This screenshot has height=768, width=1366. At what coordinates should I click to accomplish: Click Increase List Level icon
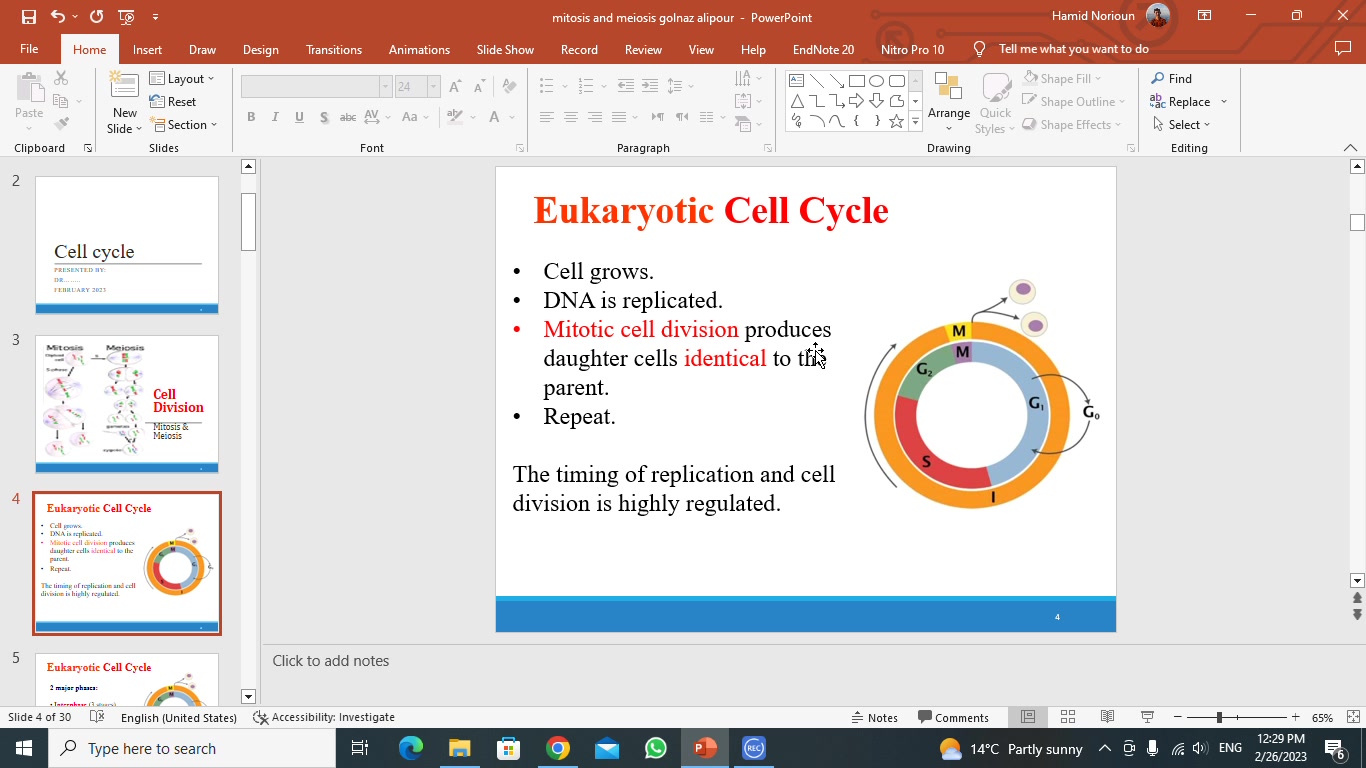[x=650, y=87]
